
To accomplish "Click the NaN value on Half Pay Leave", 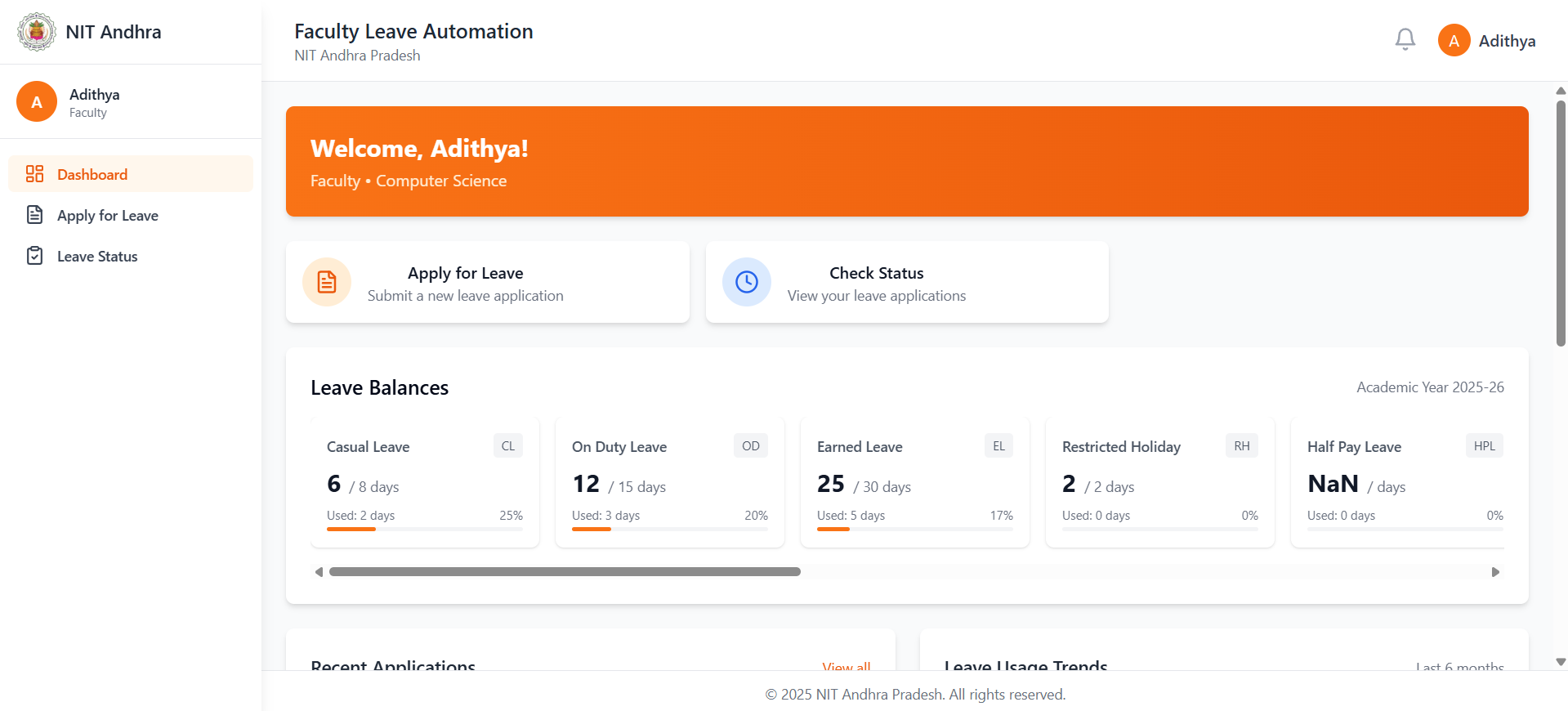I will click(x=1333, y=484).
